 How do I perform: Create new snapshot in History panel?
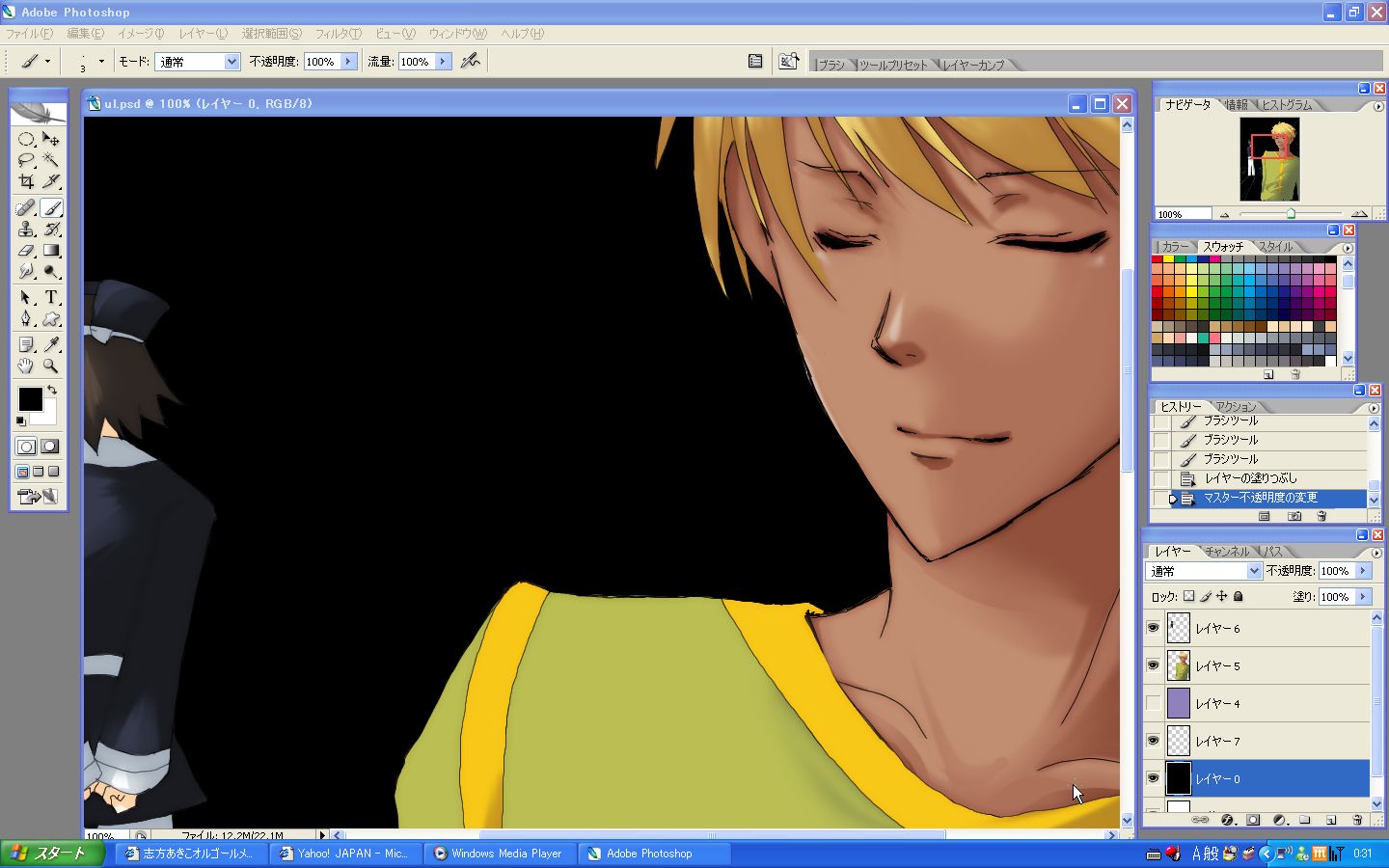1294,516
